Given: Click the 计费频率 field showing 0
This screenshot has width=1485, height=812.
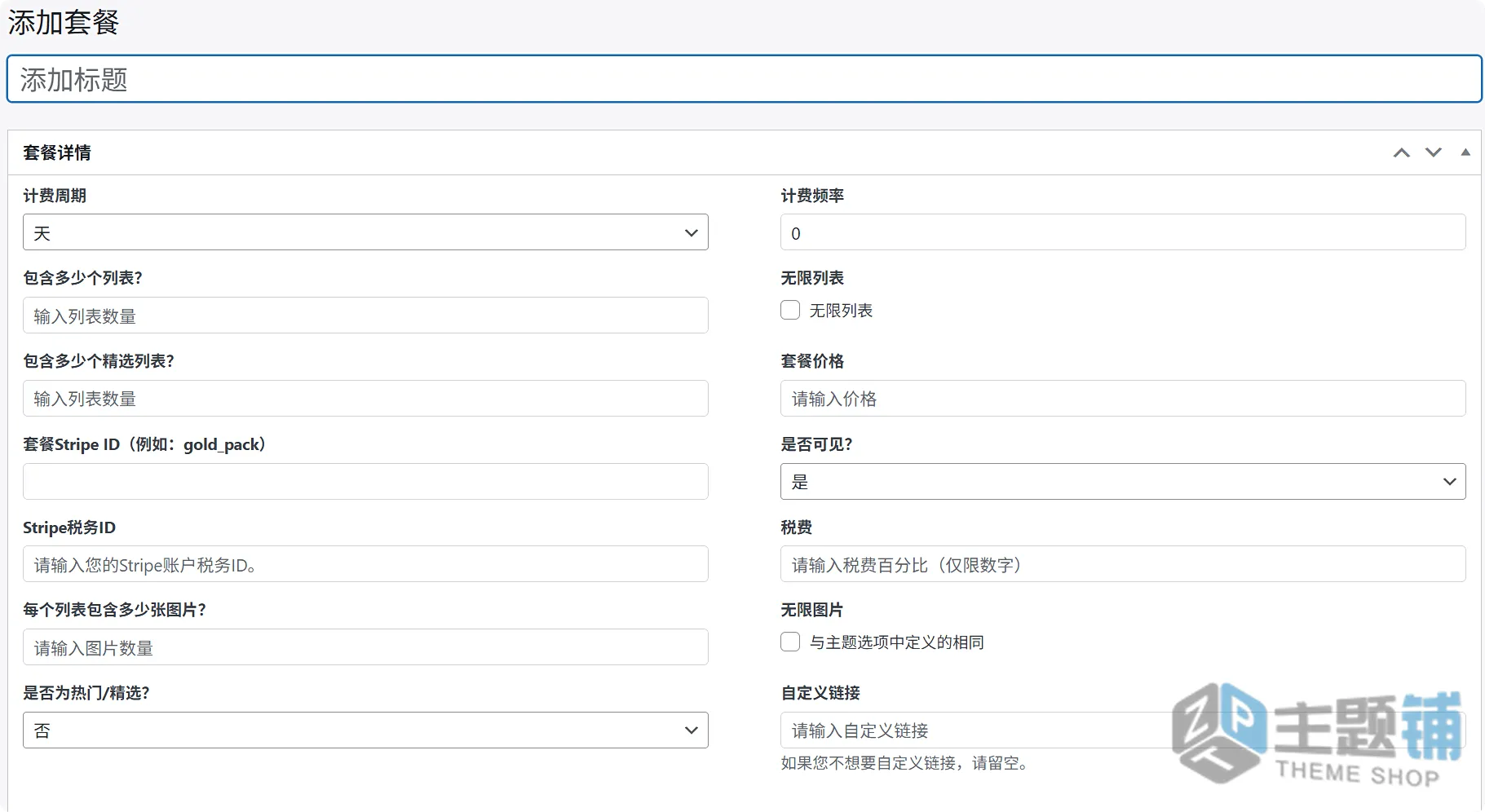Looking at the screenshot, I should pyautogui.click(x=1123, y=232).
